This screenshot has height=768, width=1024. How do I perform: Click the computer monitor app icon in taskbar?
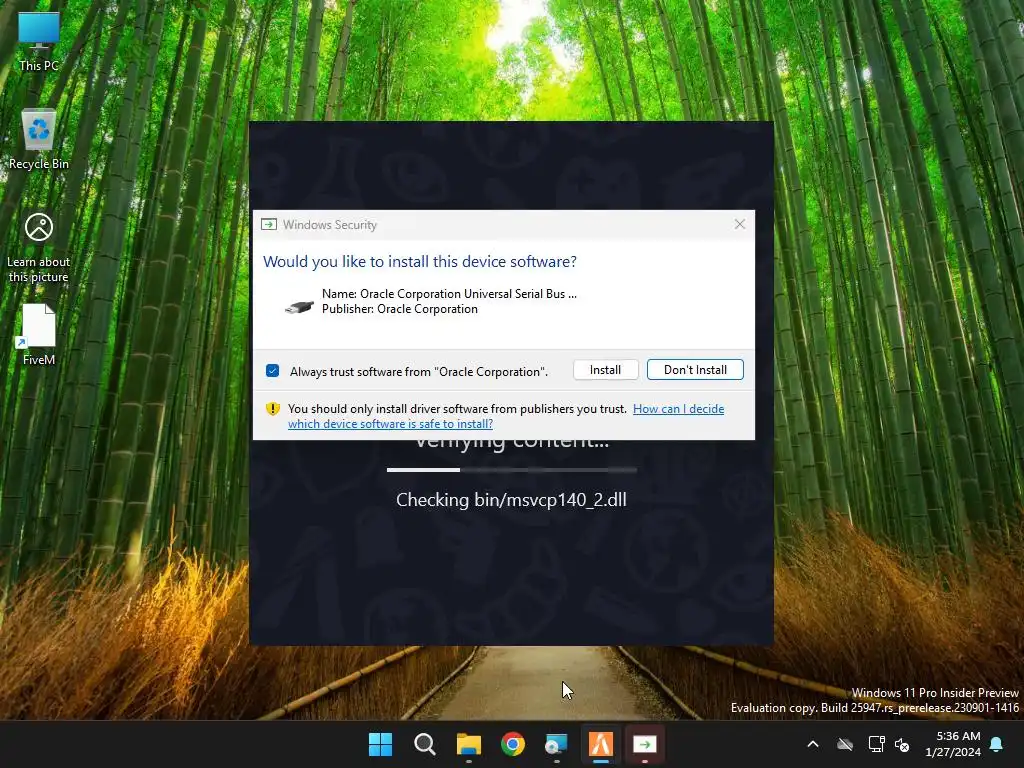coord(556,744)
